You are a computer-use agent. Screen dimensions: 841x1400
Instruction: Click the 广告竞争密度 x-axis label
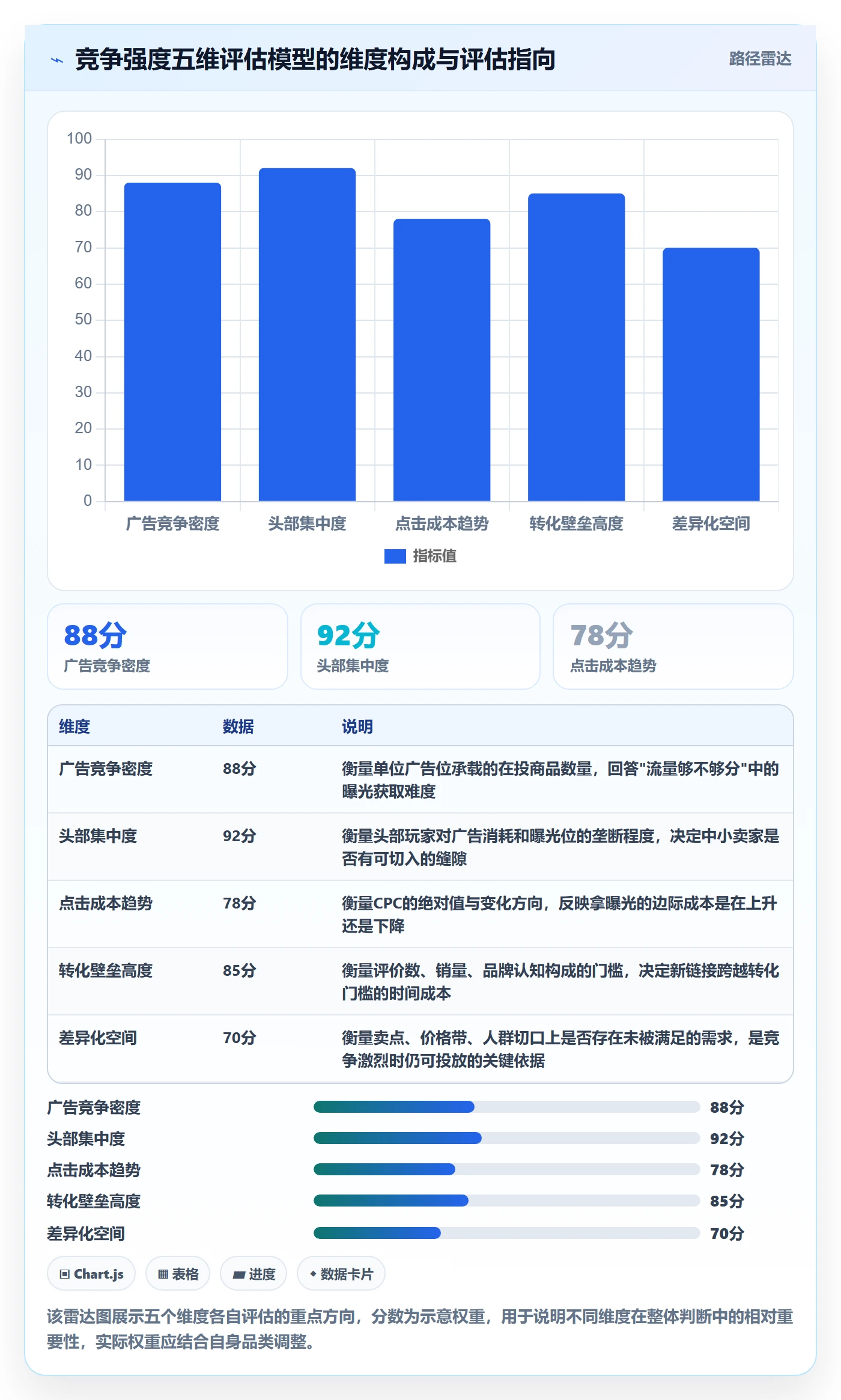(172, 524)
